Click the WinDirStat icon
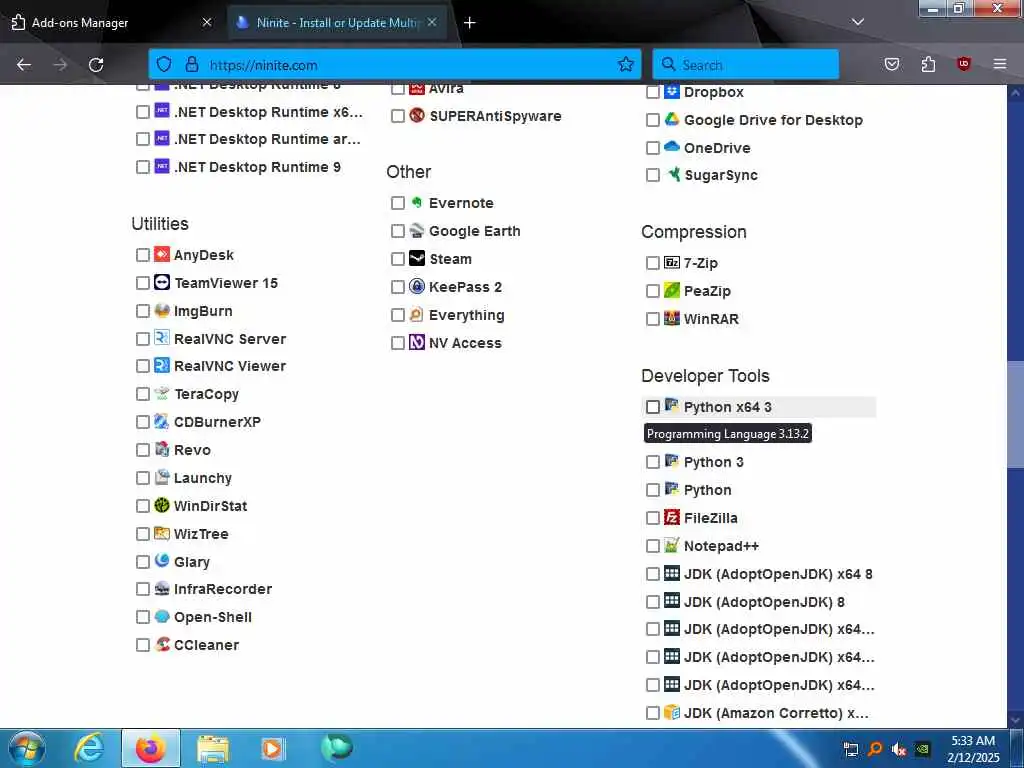Image resolution: width=1024 pixels, height=768 pixels. point(162,505)
